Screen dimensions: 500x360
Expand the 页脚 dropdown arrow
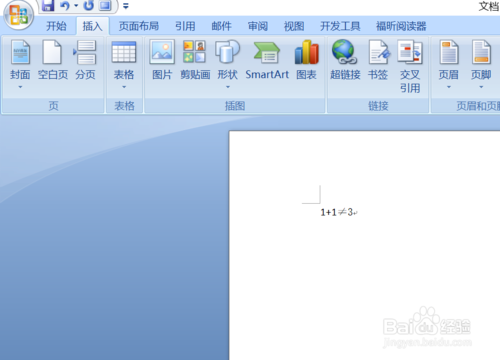[481, 87]
